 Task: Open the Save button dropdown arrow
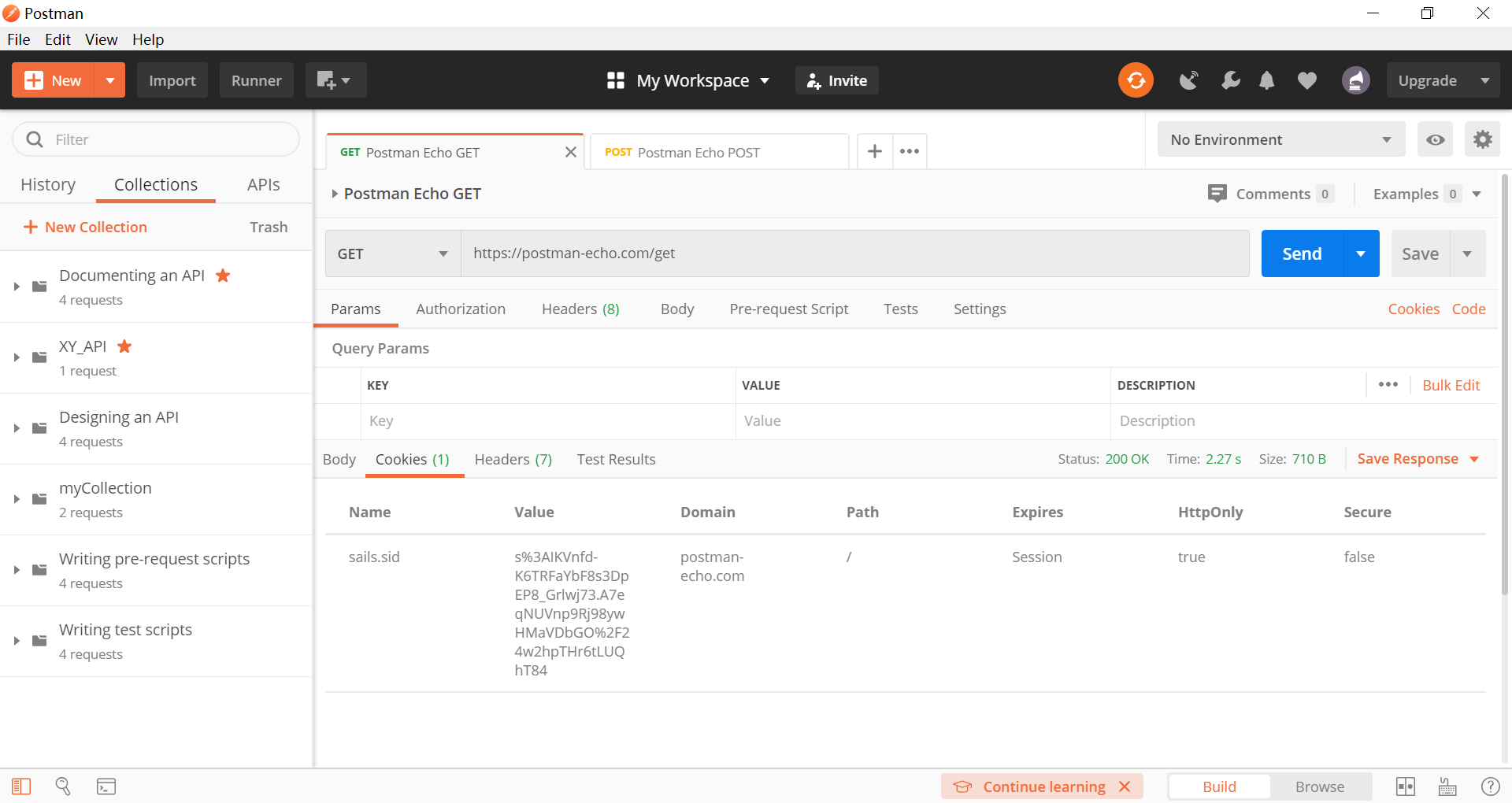pos(1467,253)
